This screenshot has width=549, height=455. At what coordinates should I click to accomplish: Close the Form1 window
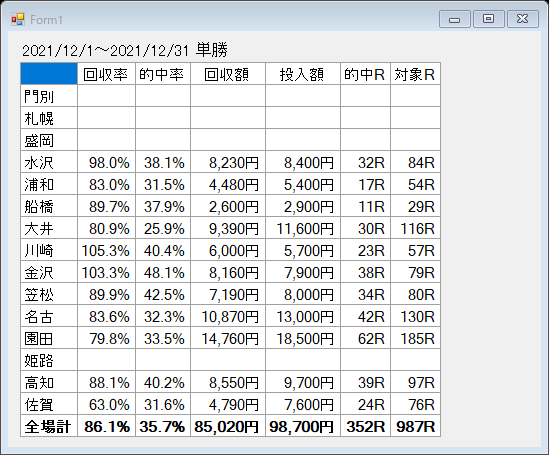[522, 19]
